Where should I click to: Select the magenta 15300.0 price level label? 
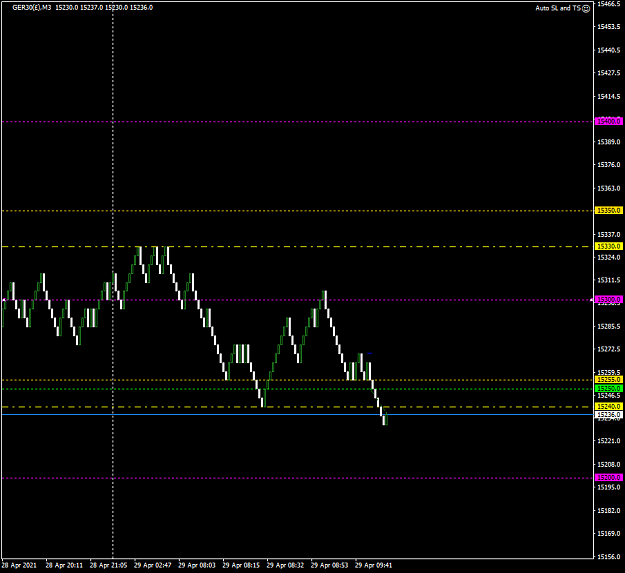point(609,299)
